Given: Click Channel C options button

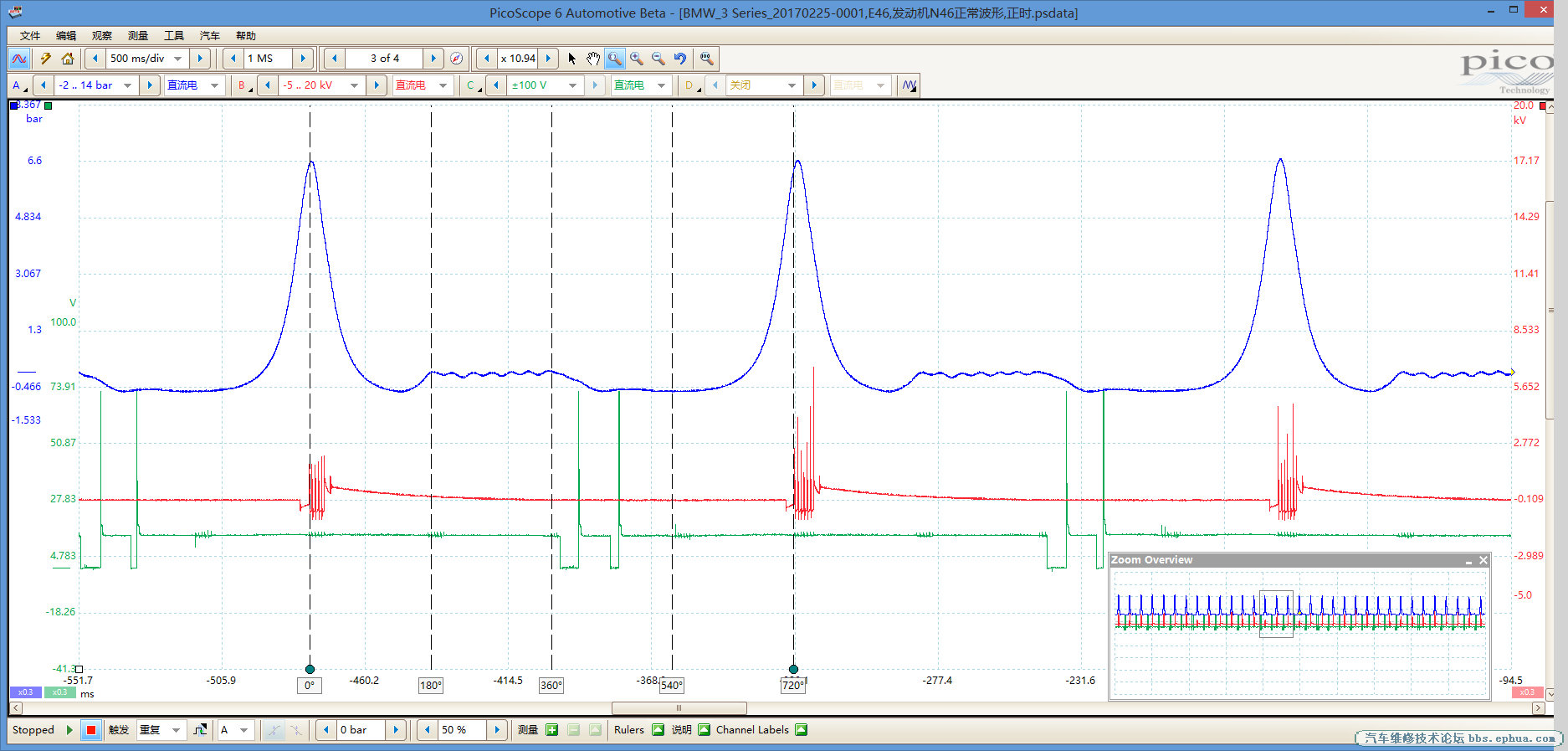Looking at the screenshot, I should pyautogui.click(x=473, y=85).
